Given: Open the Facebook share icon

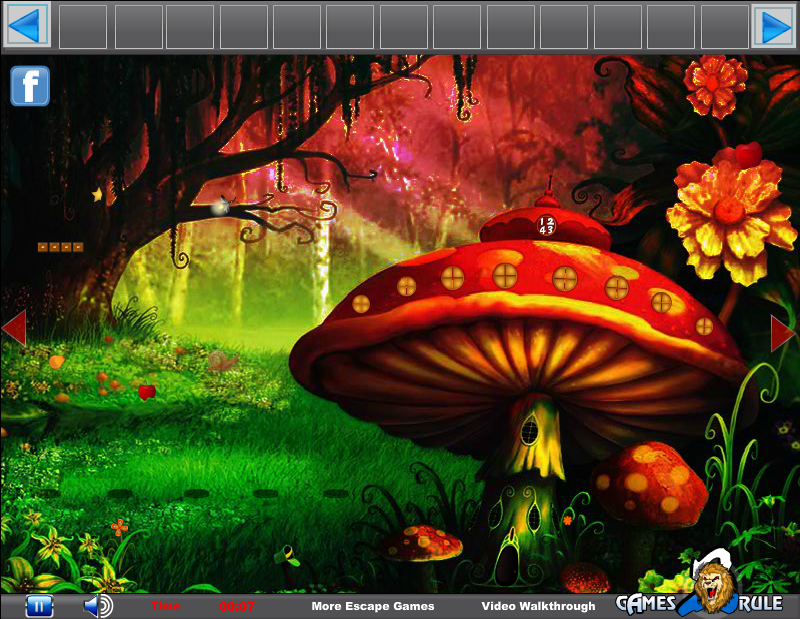Looking at the screenshot, I should click(29, 86).
